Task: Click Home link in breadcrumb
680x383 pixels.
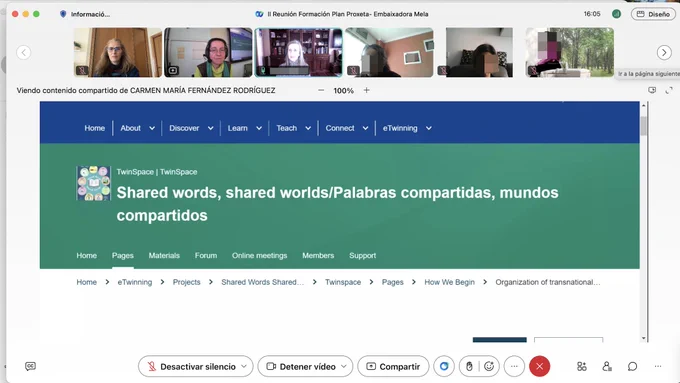Action: click(87, 282)
